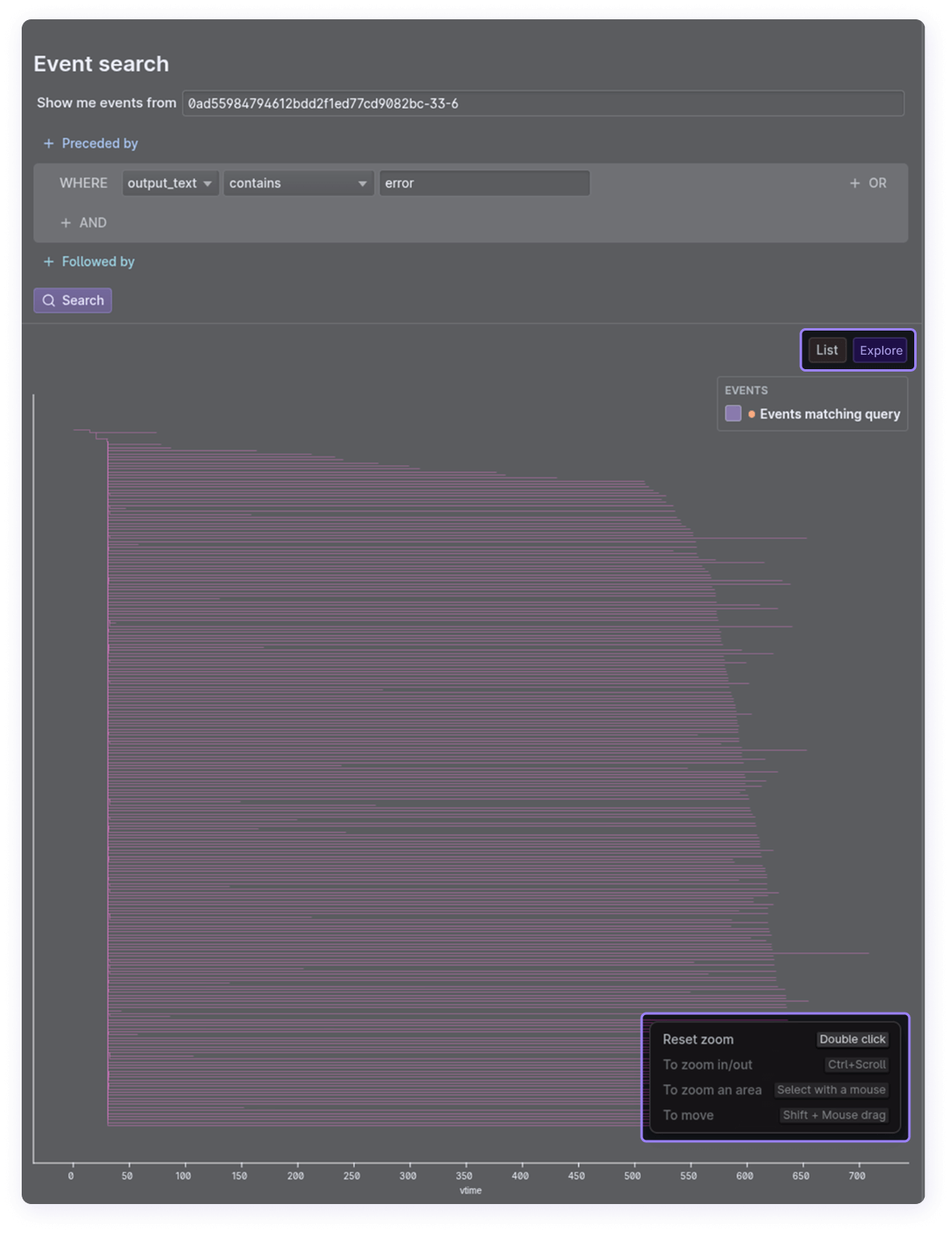Focus the Show me events from input
This screenshot has height=1233, width=952.
point(543,104)
